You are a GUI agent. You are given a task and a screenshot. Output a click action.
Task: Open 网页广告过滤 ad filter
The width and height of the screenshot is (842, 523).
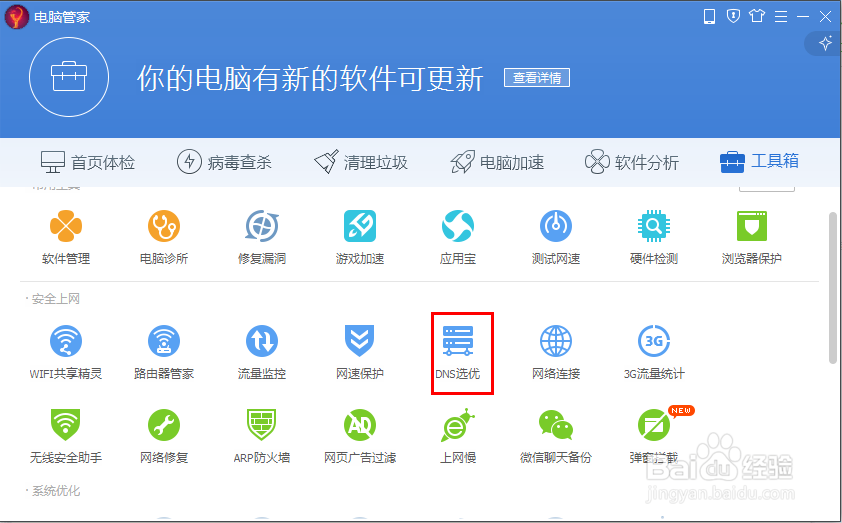[360, 436]
